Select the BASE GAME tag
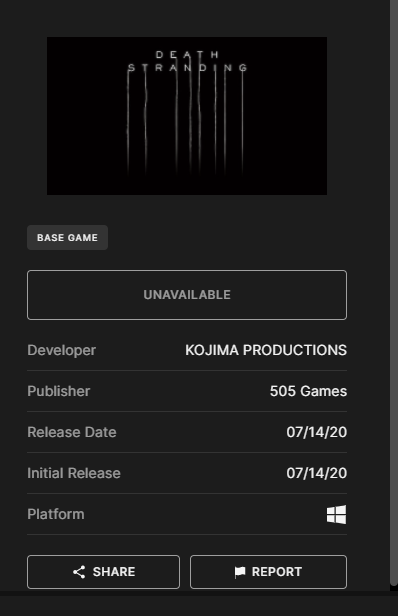This screenshot has height=616, width=398. 67,238
